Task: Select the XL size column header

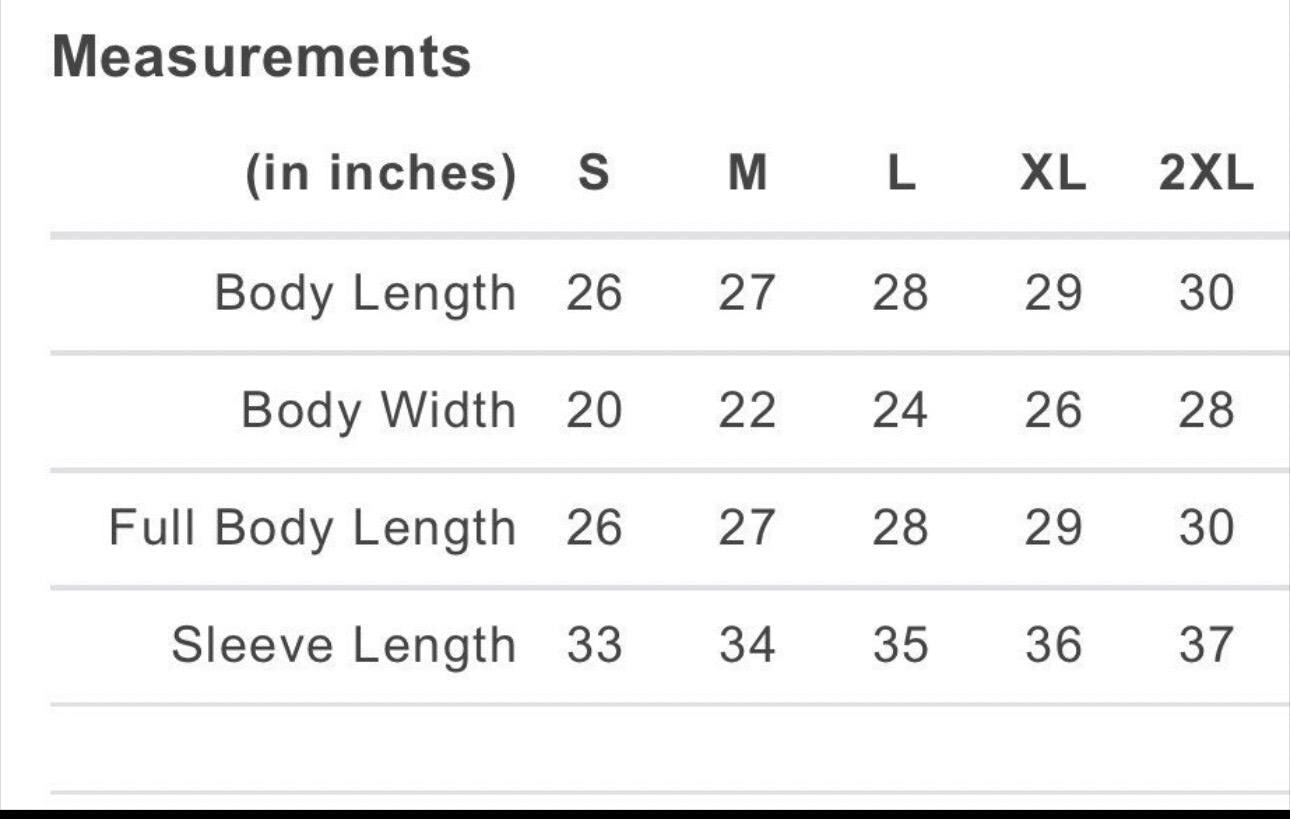Action: point(1053,175)
